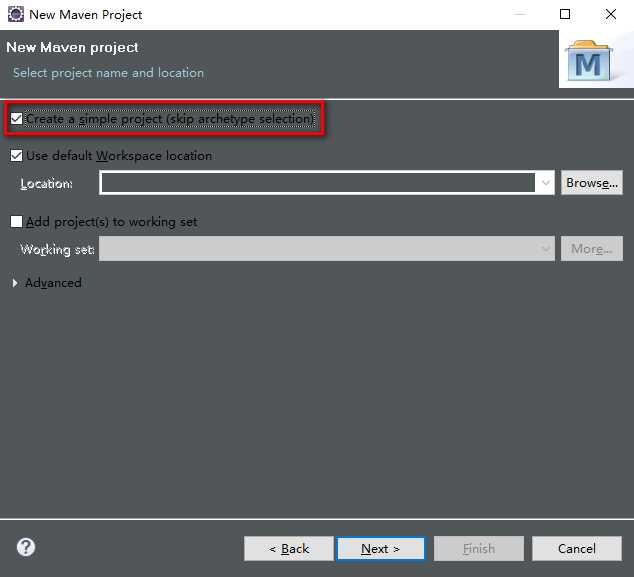Open the Location dropdown arrow
This screenshot has height=577, width=634.
pos(545,183)
